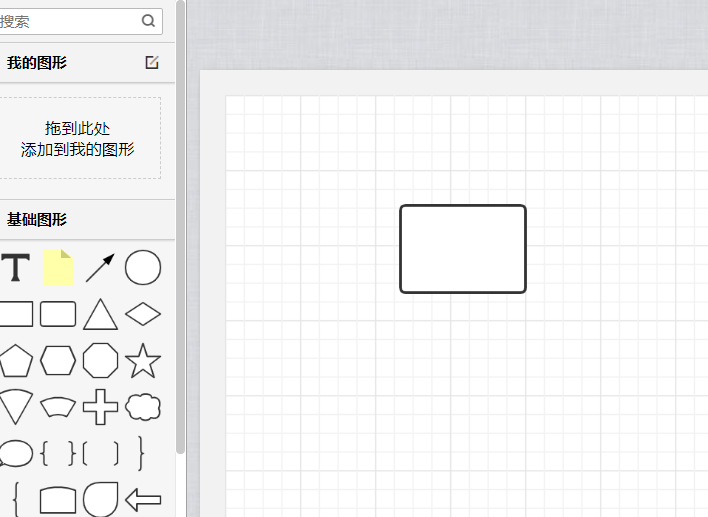This screenshot has width=708, height=517.
Task: Select the octagon shape
Action: [100, 360]
